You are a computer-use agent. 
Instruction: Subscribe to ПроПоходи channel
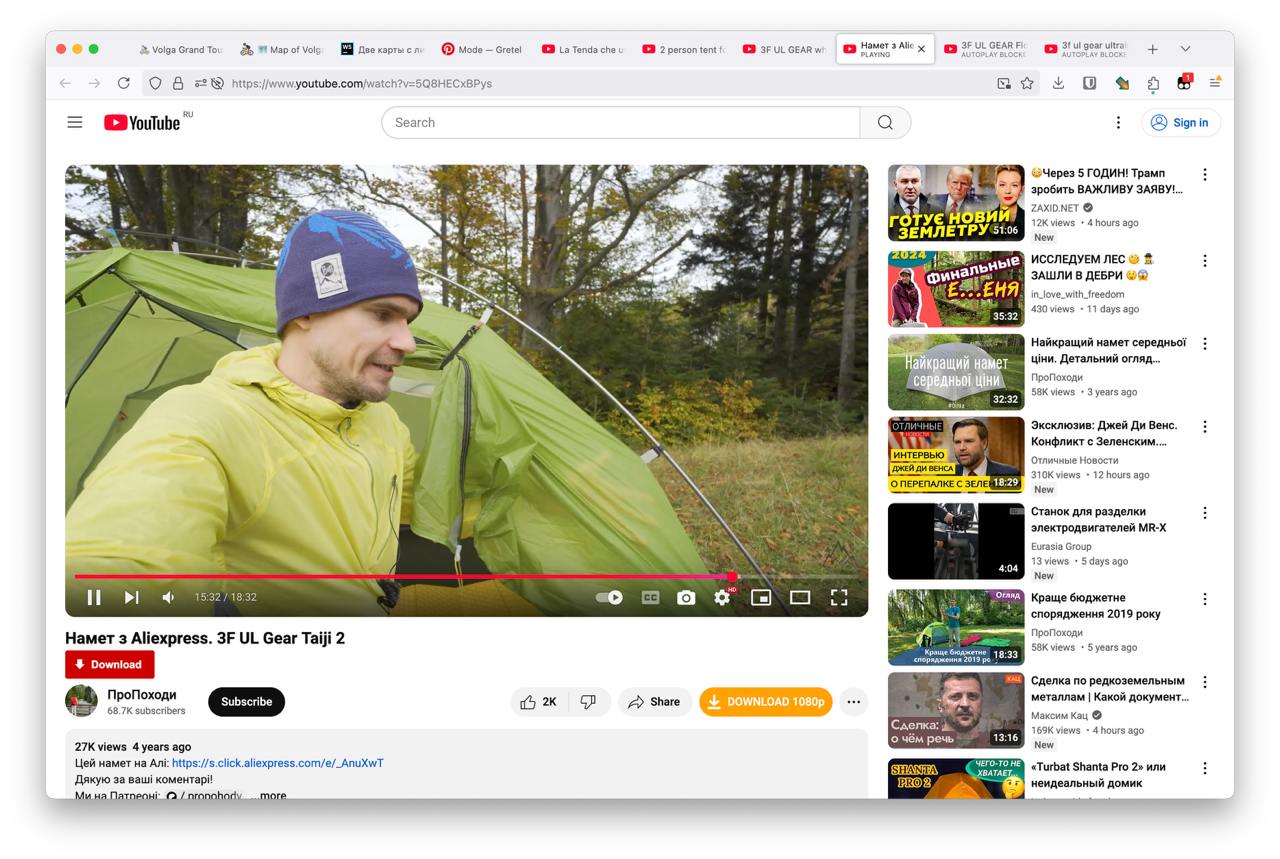[246, 702]
